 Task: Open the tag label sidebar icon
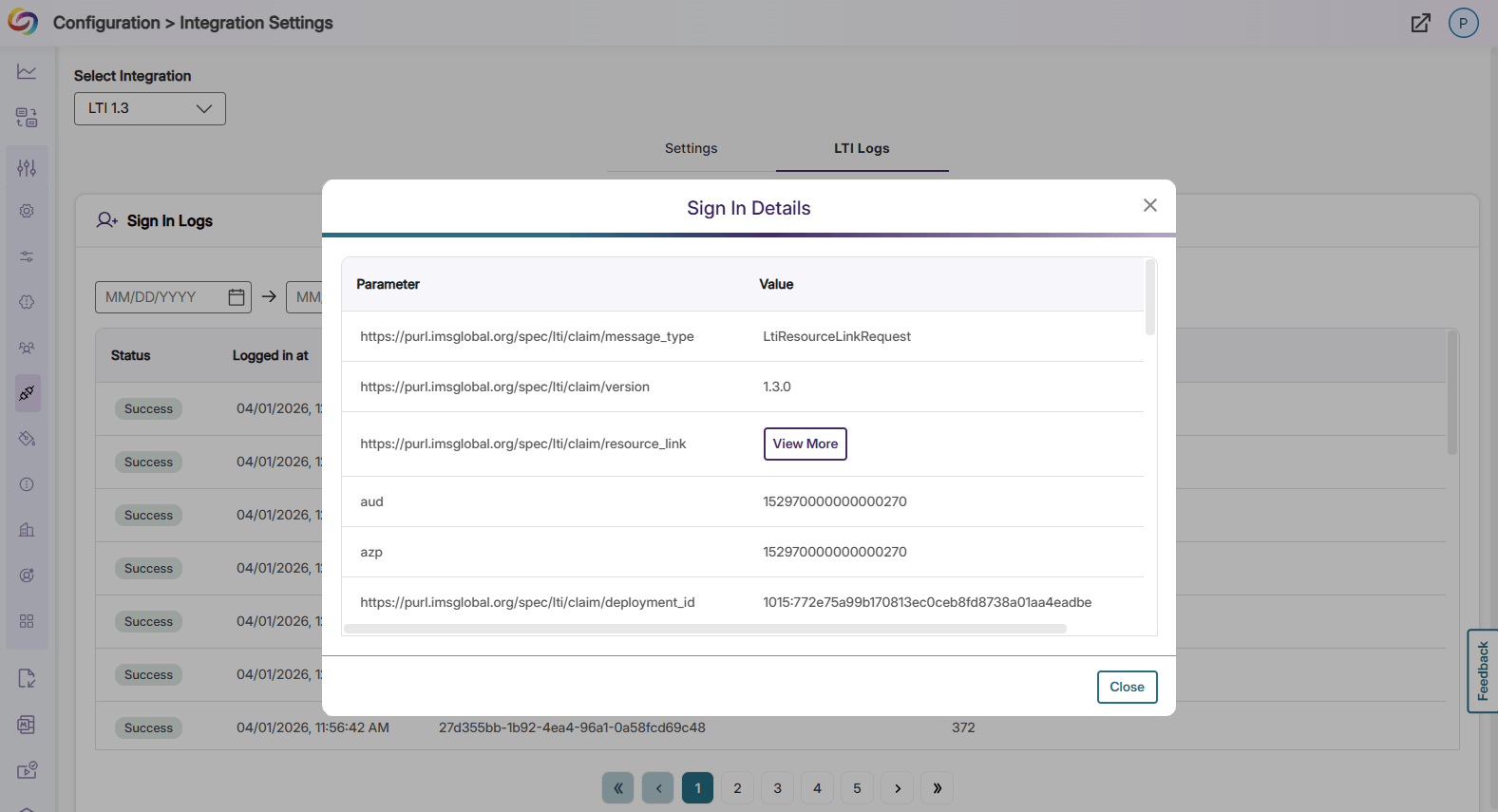pos(27,439)
